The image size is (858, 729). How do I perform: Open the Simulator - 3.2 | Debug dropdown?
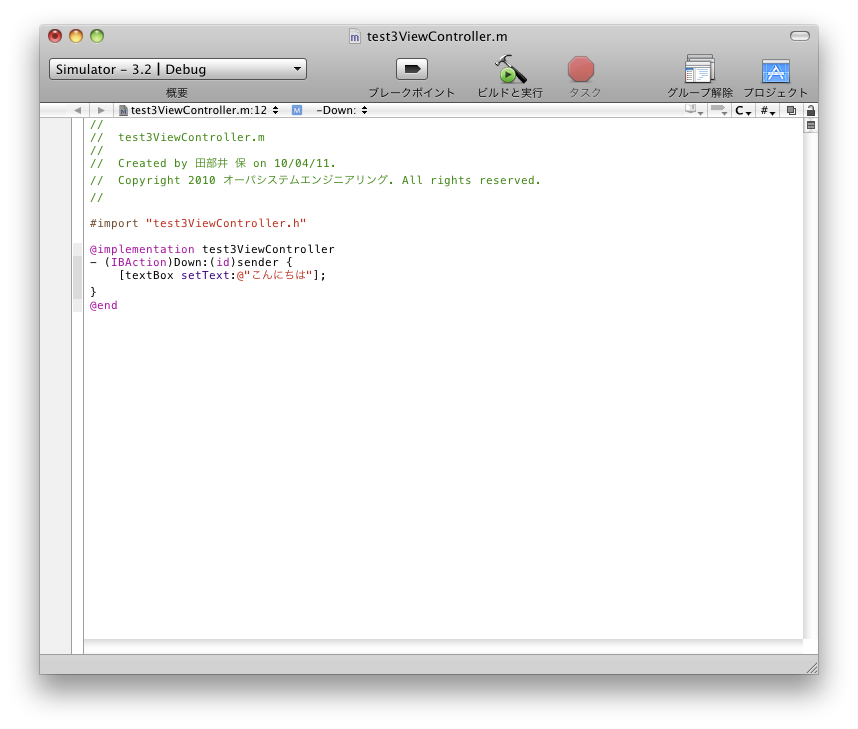tap(178, 69)
